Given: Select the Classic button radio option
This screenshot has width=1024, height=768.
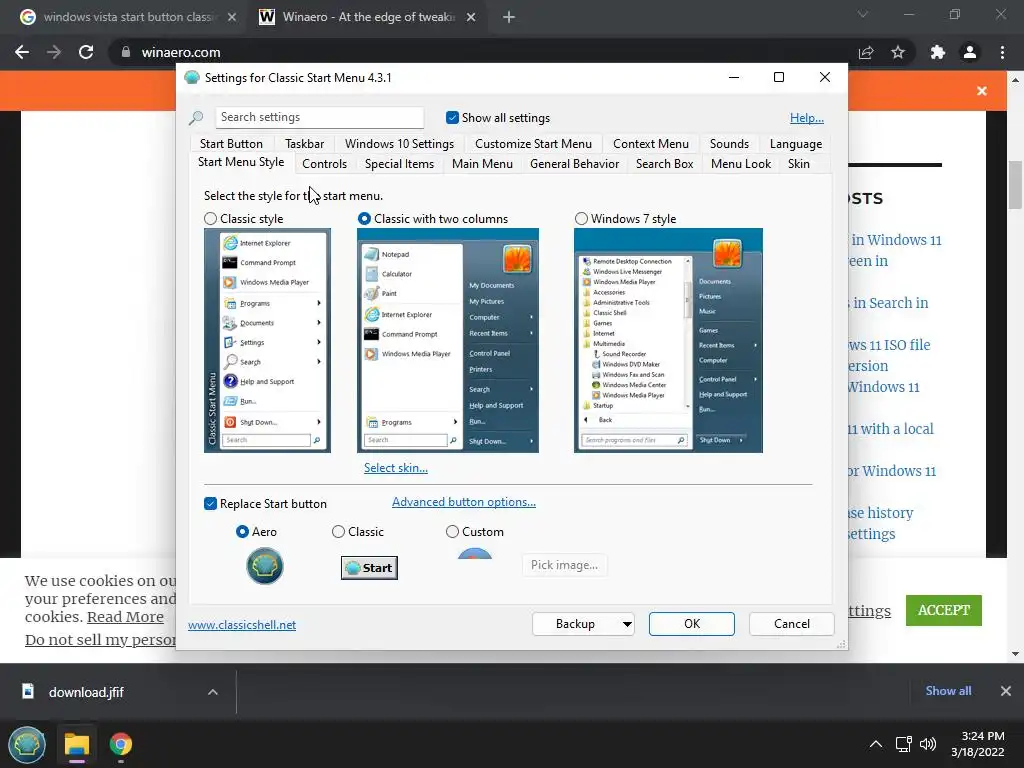Looking at the screenshot, I should 338,532.
